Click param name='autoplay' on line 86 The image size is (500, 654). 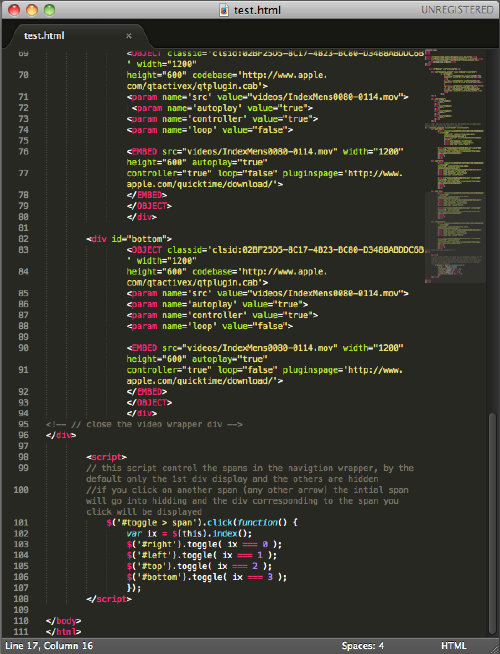(x=217, y=304)
